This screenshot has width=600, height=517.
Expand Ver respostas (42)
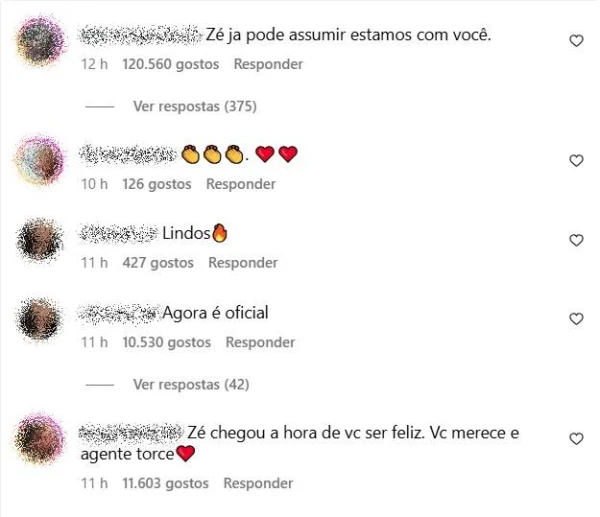191,384
